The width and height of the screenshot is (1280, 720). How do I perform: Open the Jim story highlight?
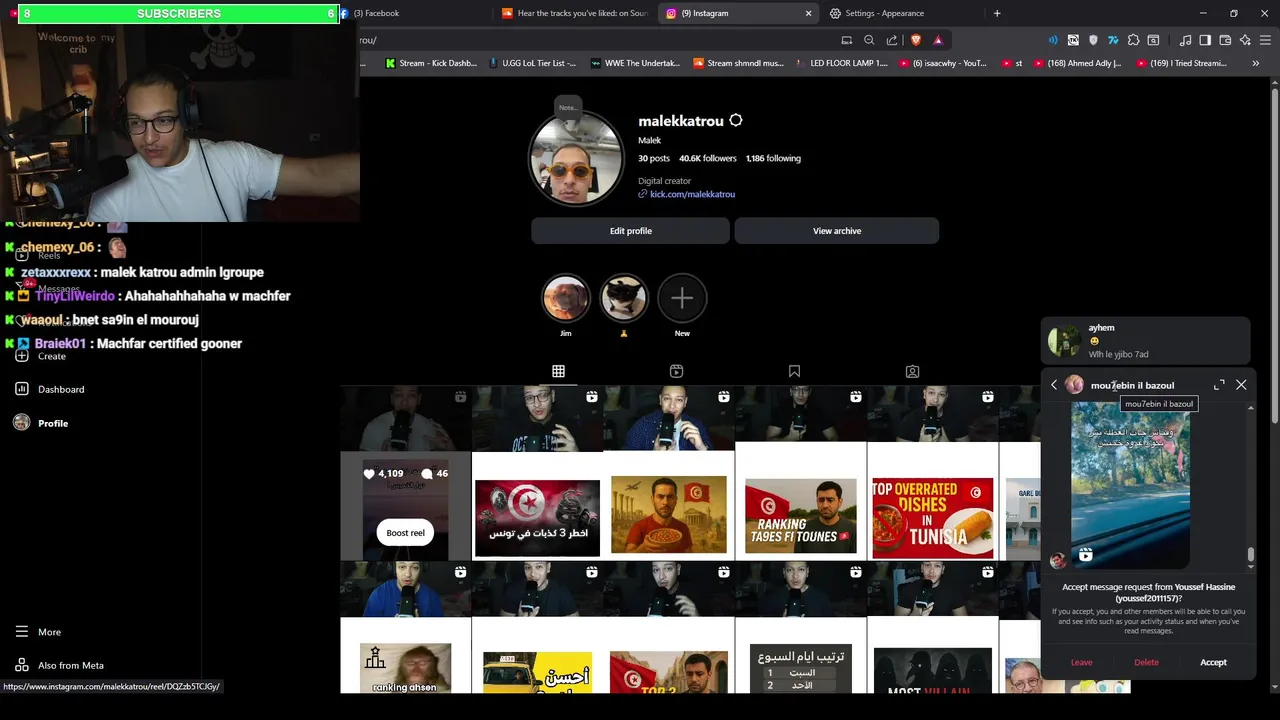(x=566, y=298)
